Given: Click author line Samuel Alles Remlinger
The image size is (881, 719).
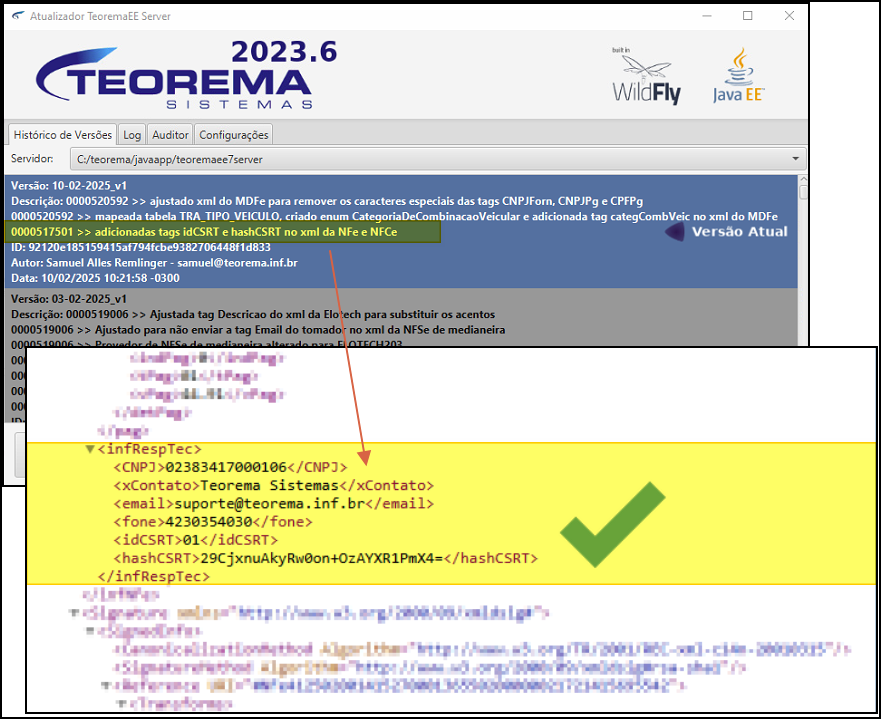Looking at the screenshot, I should tap(155, 262).
